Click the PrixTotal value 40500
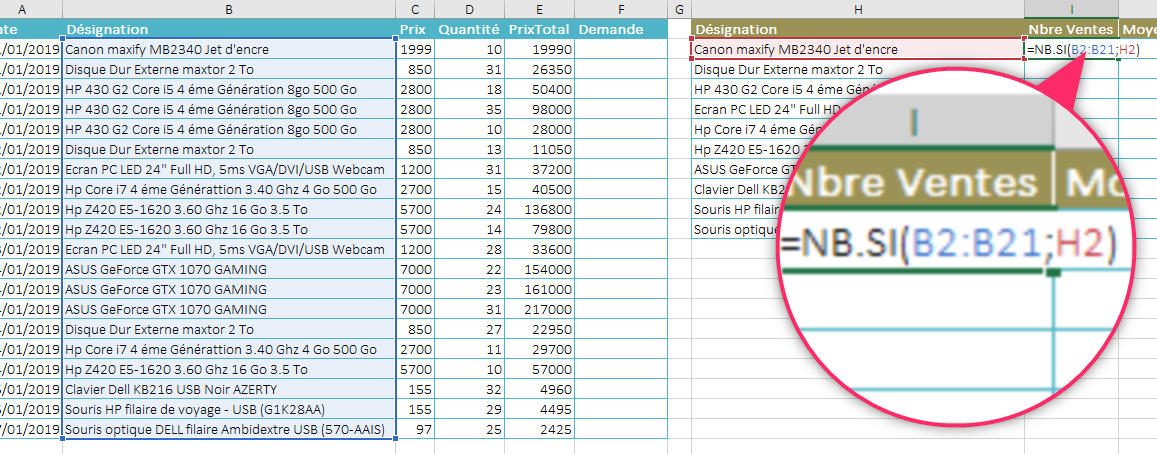 [x=539, y=189]
